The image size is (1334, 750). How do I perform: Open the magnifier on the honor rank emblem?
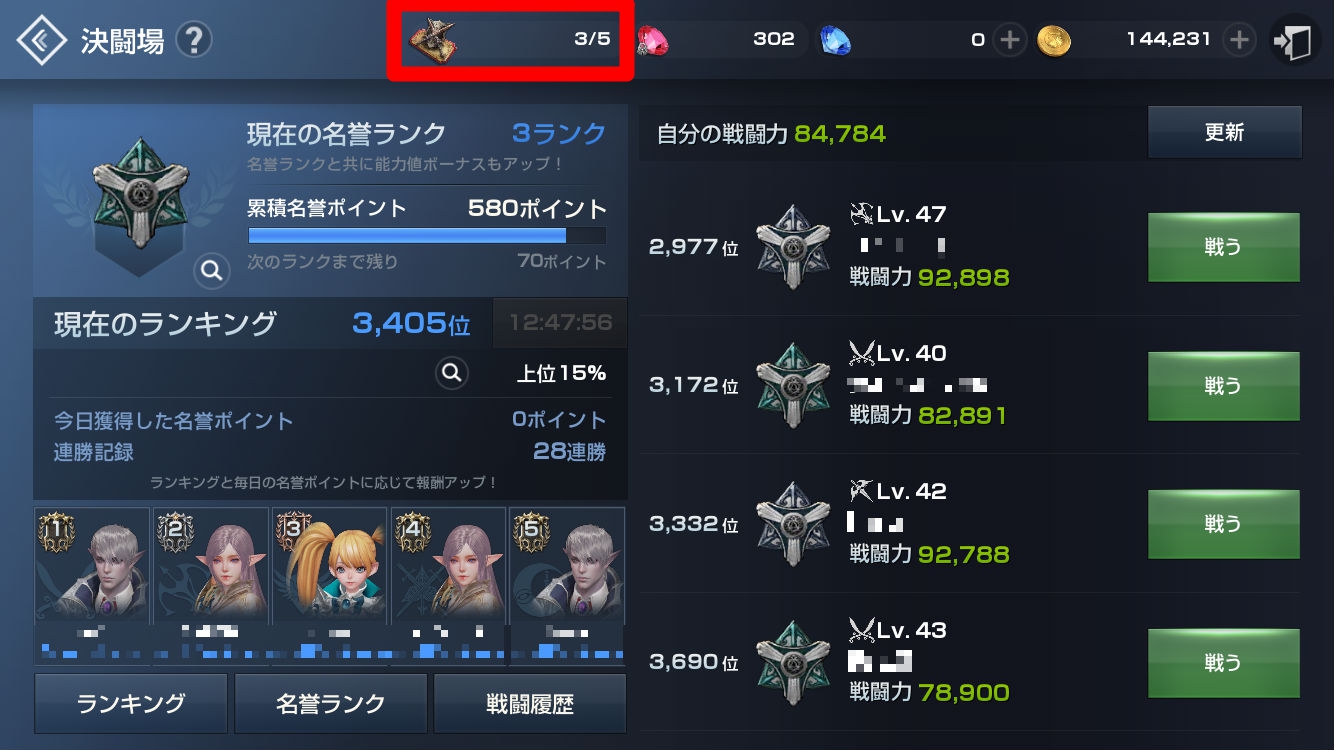click(211, 270)
